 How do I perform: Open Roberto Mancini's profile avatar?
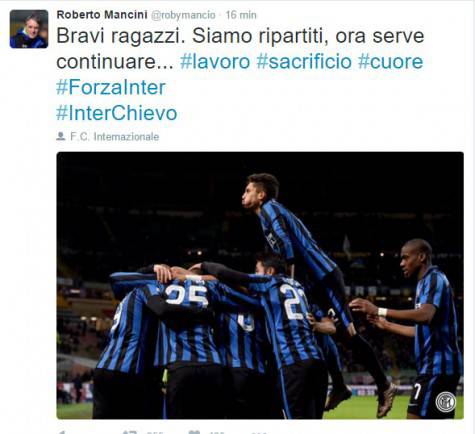[x=29, y=29]
